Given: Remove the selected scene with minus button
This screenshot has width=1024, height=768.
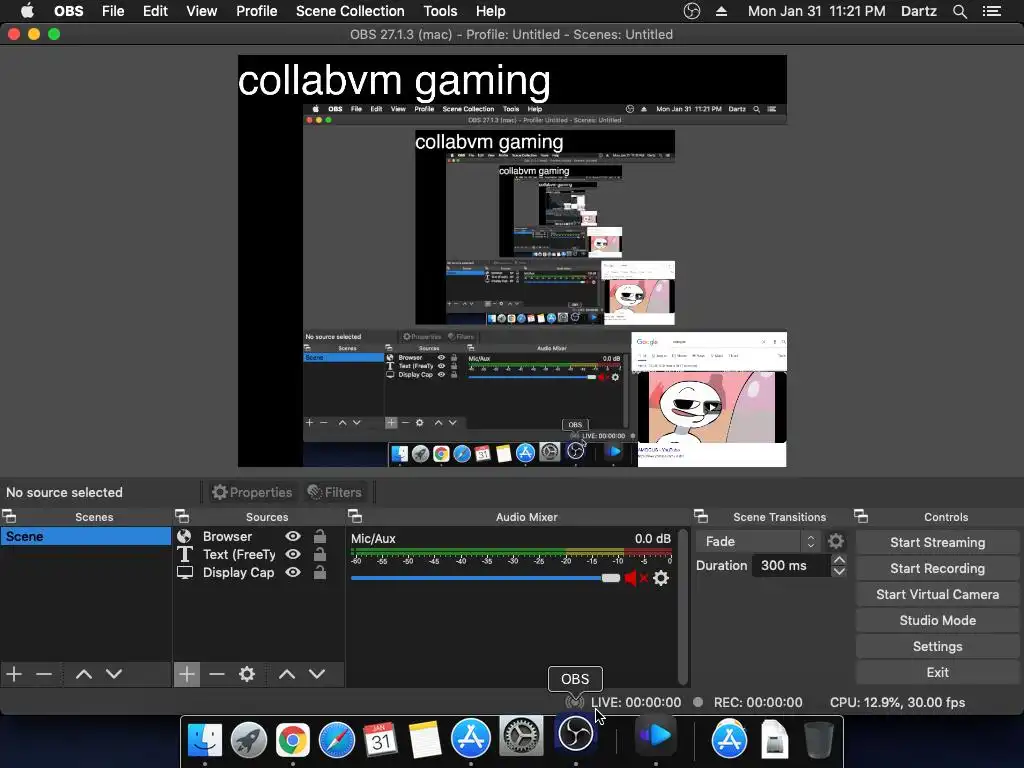Looking at the screenshot, I should (x=44, y=674).
